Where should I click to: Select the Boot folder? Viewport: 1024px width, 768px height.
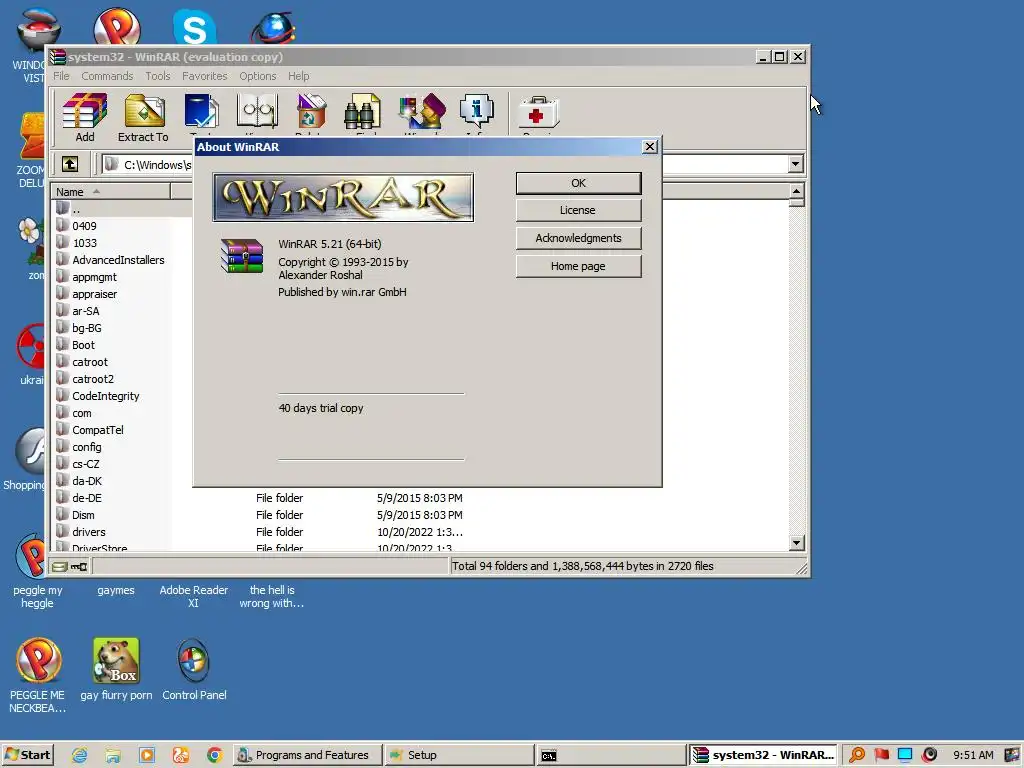(83, 345)
